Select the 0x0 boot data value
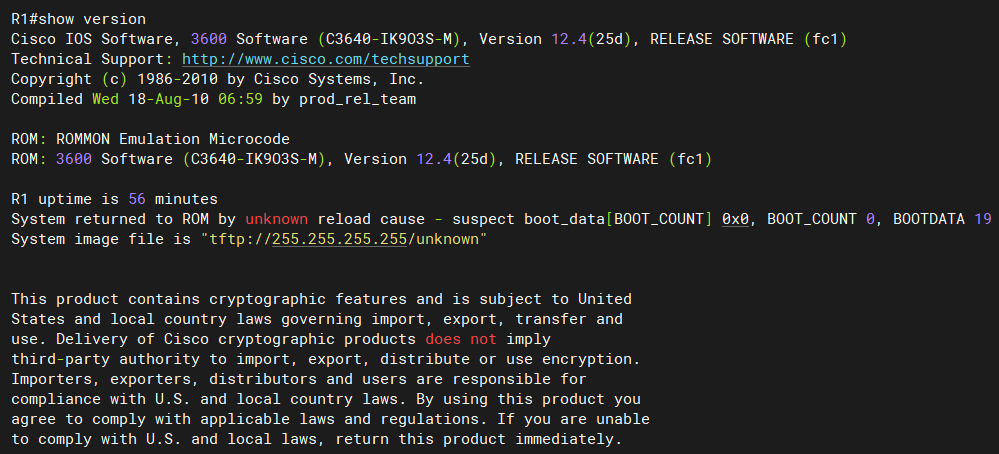The height and width of the screenshot is (454, 999). point(735,220)
